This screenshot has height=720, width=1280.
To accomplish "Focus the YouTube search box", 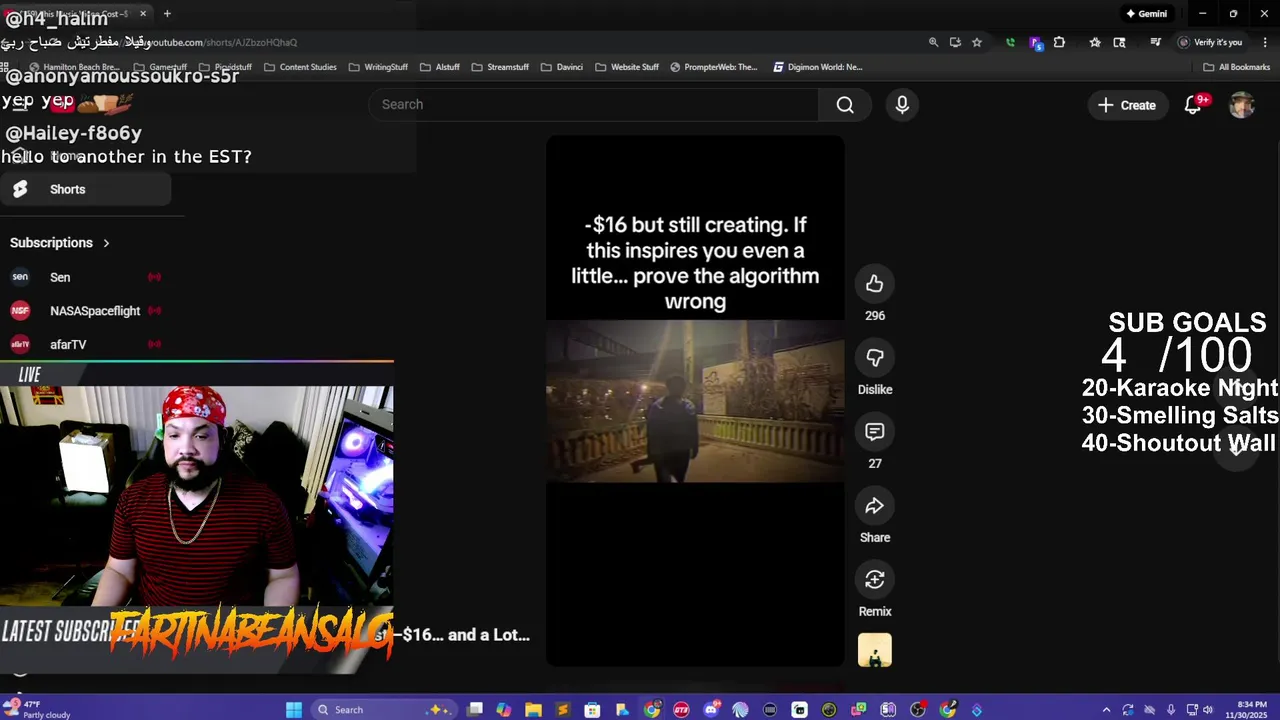I will (595, 105).
